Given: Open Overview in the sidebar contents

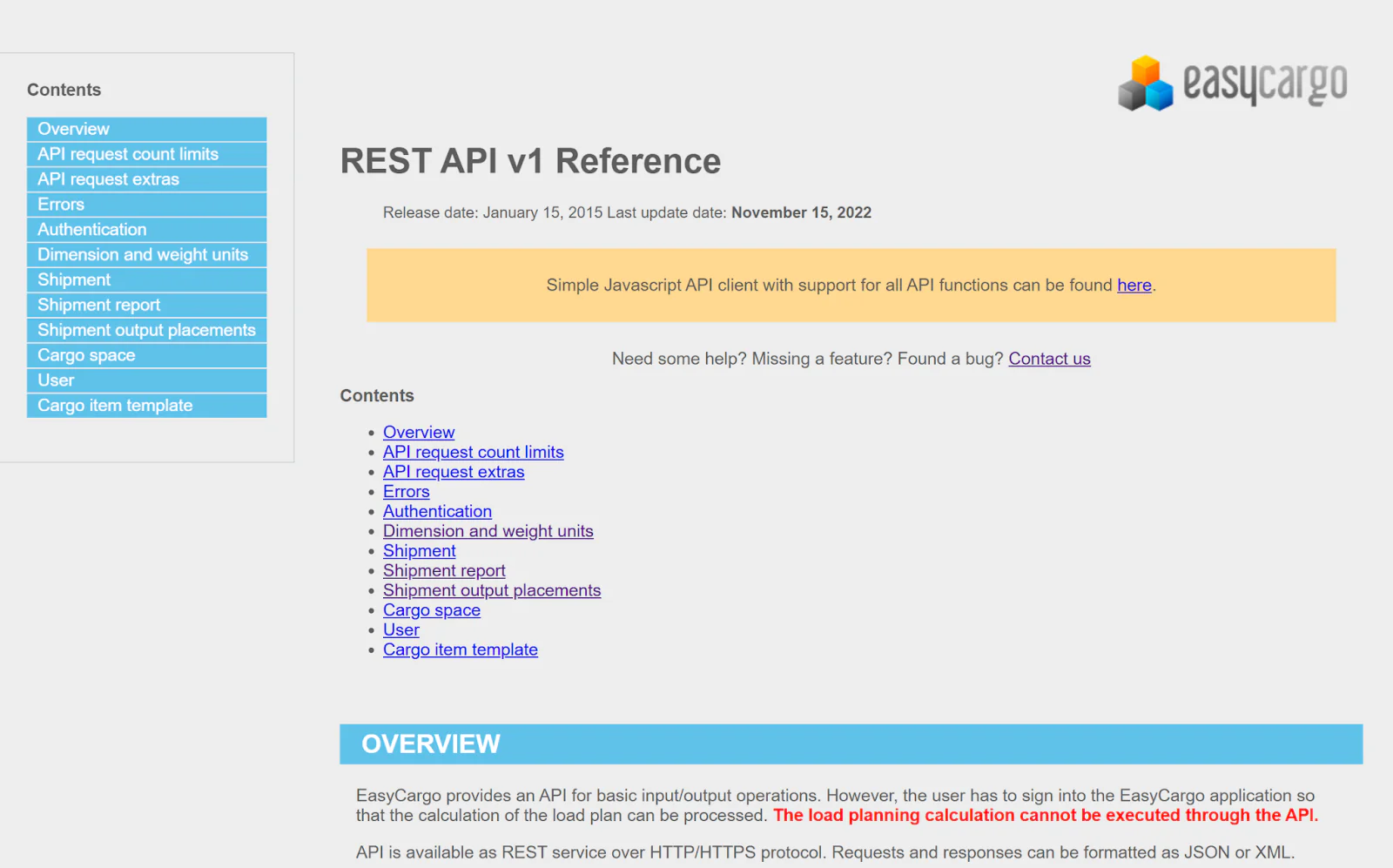Looking at the screenshot, I should (x=146, y=129).
